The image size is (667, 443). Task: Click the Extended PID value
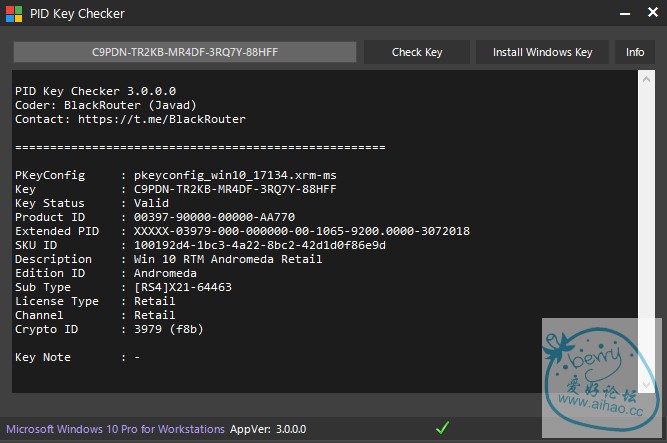(x=302, y=231)
